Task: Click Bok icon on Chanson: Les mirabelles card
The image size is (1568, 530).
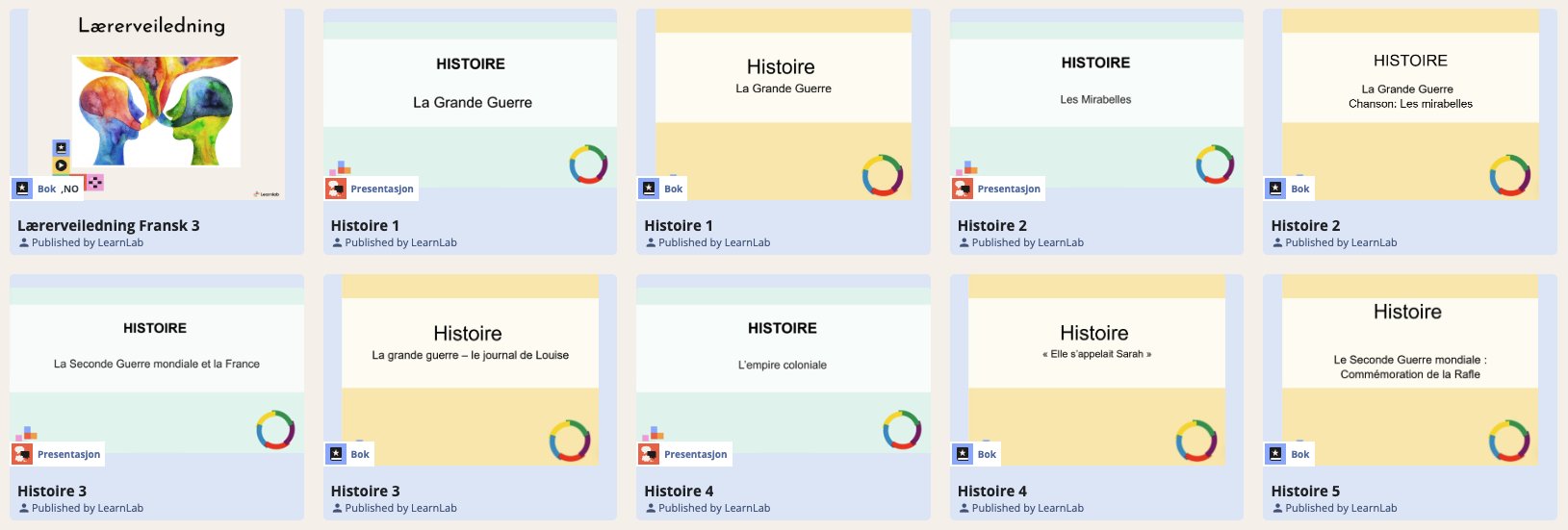Action: click(x=1275, y=189)
